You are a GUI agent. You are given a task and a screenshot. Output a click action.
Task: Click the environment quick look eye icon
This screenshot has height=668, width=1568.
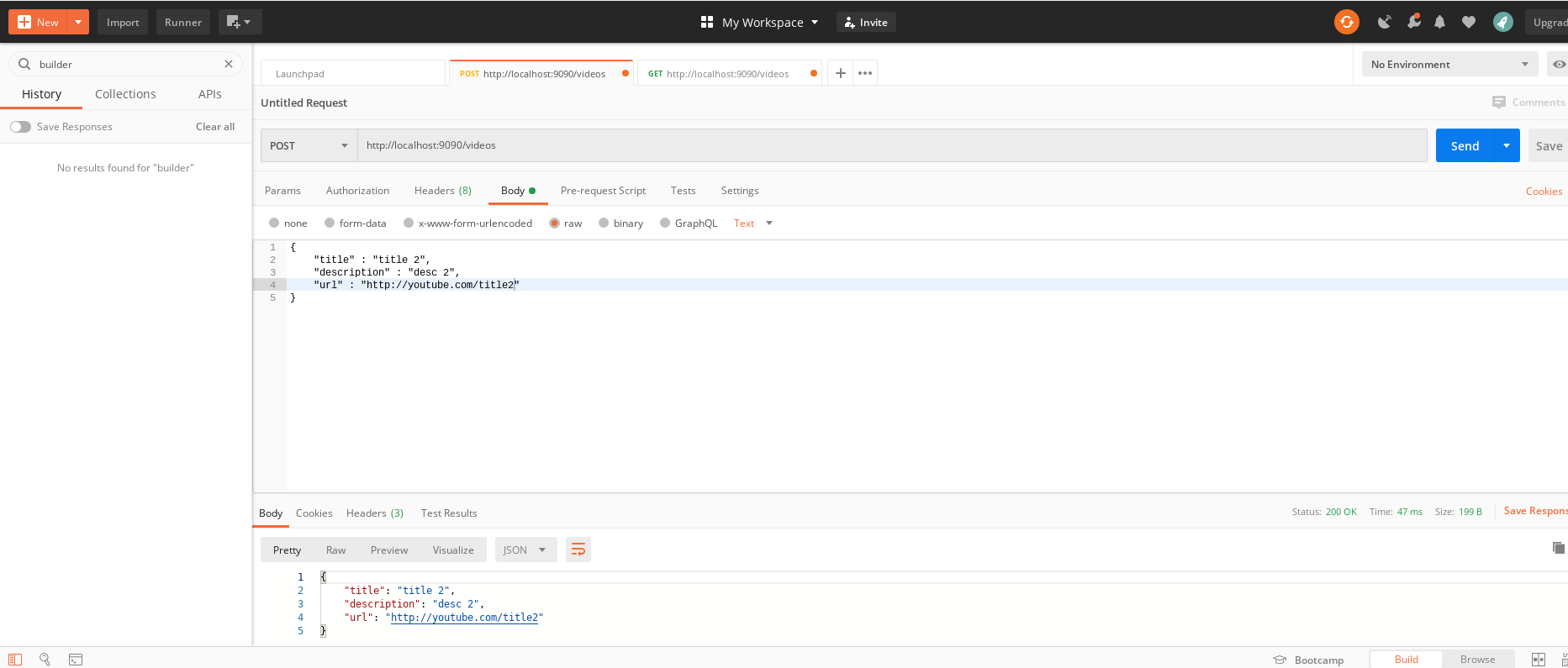click(x=1558, y=64)
